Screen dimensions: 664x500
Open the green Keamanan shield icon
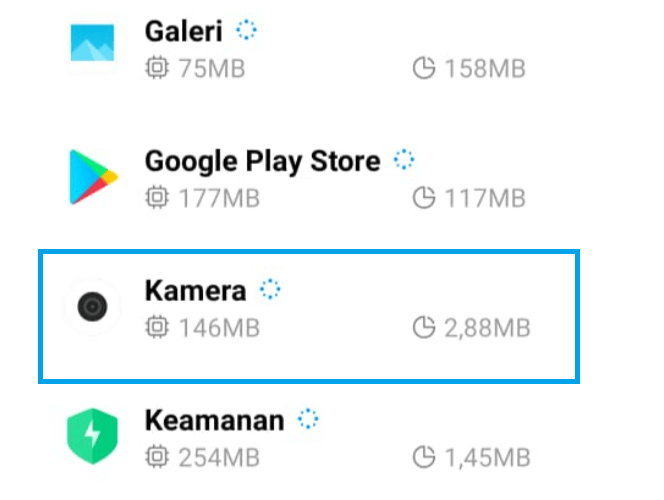click(92, 436)
